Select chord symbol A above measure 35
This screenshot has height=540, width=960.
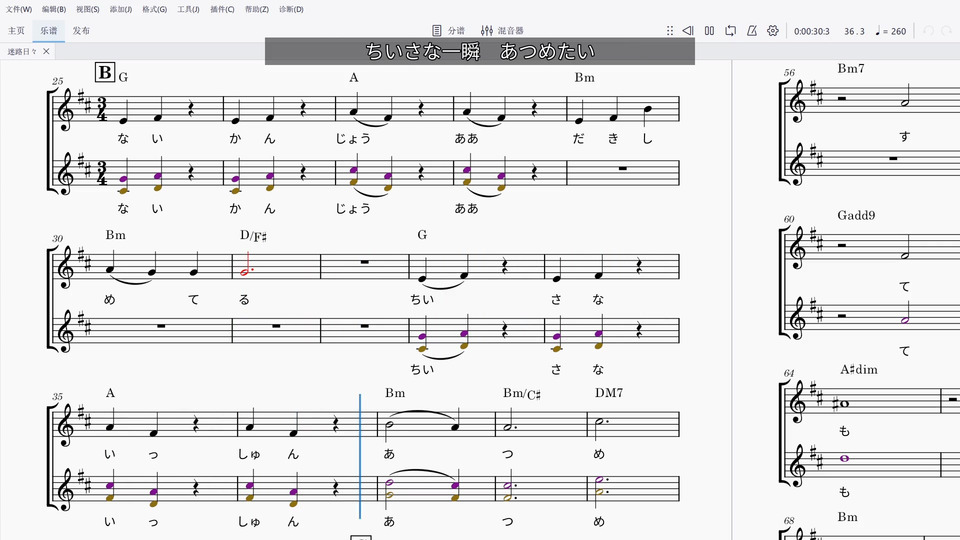click(110, 393)
